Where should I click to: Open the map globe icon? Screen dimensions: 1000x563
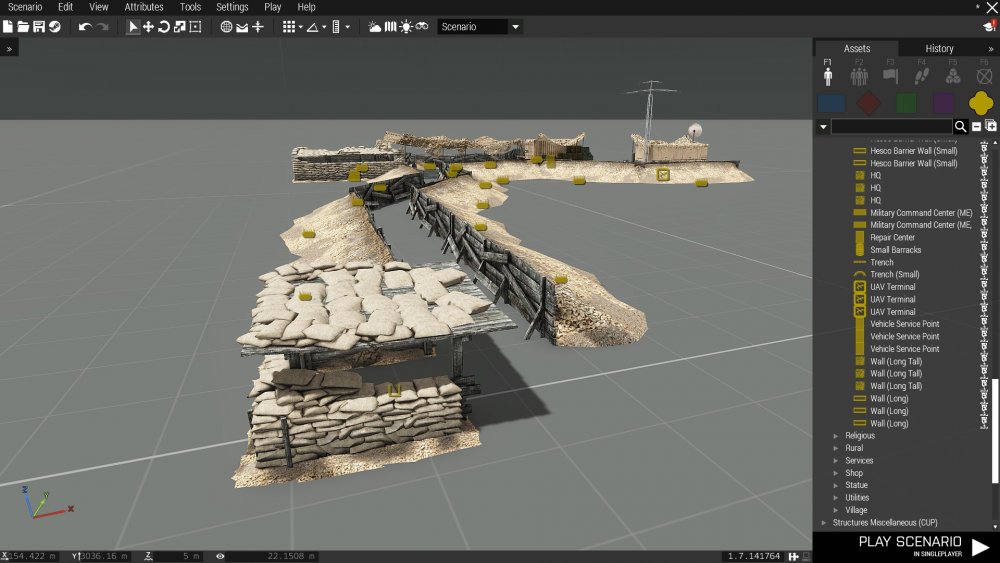pyautogui.click(x=226, y=27)
